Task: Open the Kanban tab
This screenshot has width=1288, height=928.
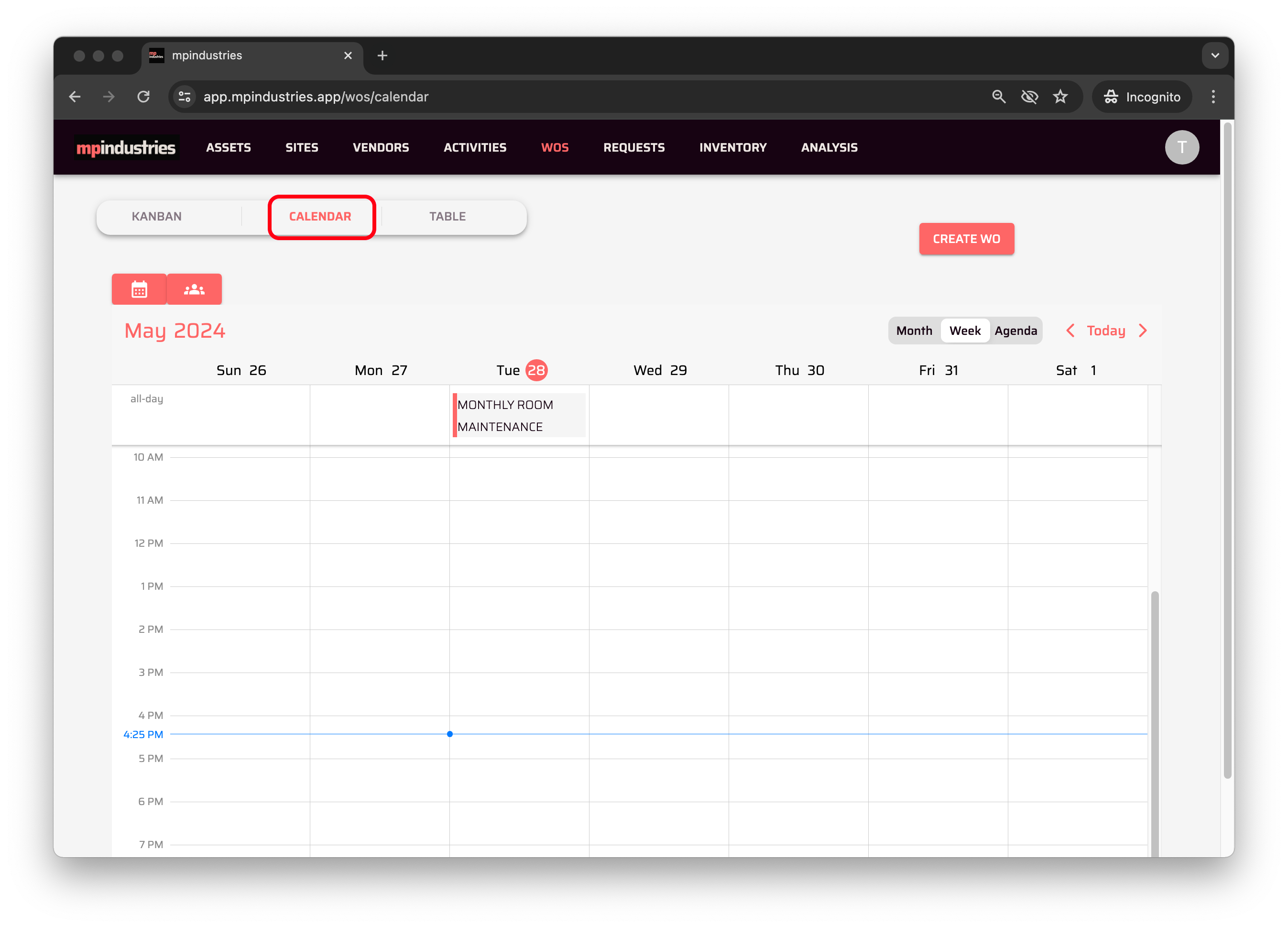Action: [157, 217]
